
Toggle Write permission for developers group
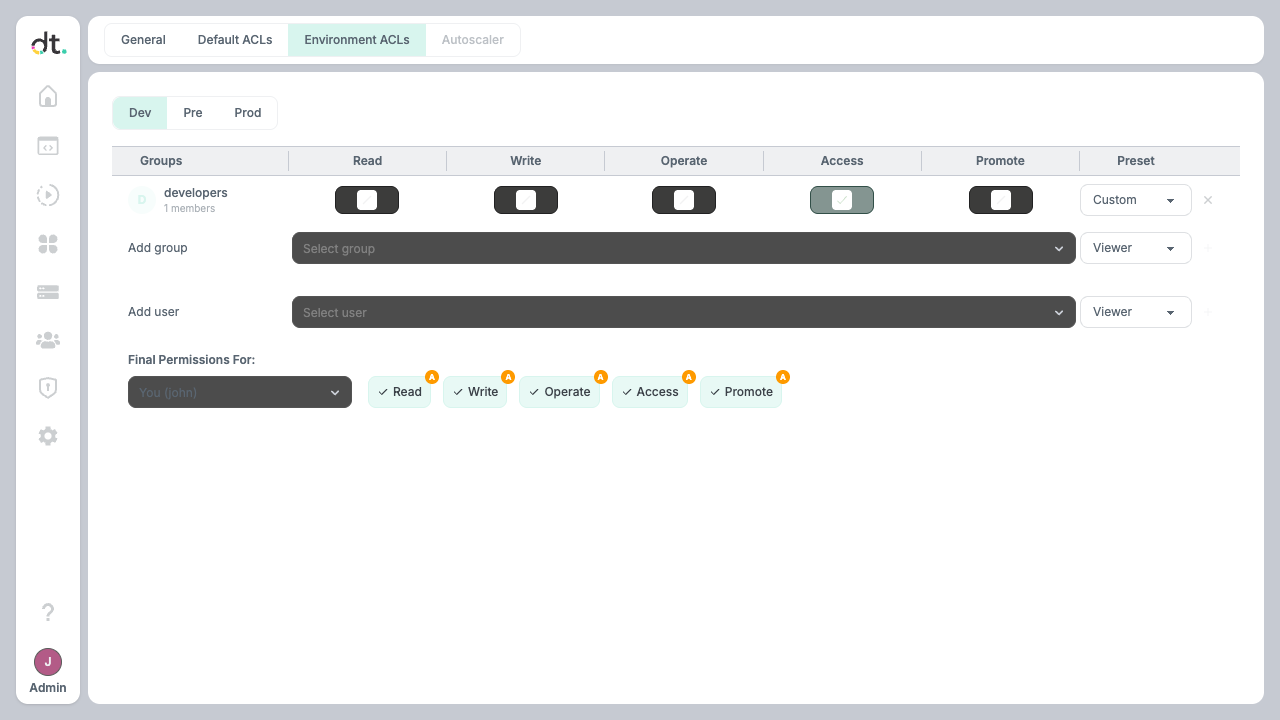[526, 200]
